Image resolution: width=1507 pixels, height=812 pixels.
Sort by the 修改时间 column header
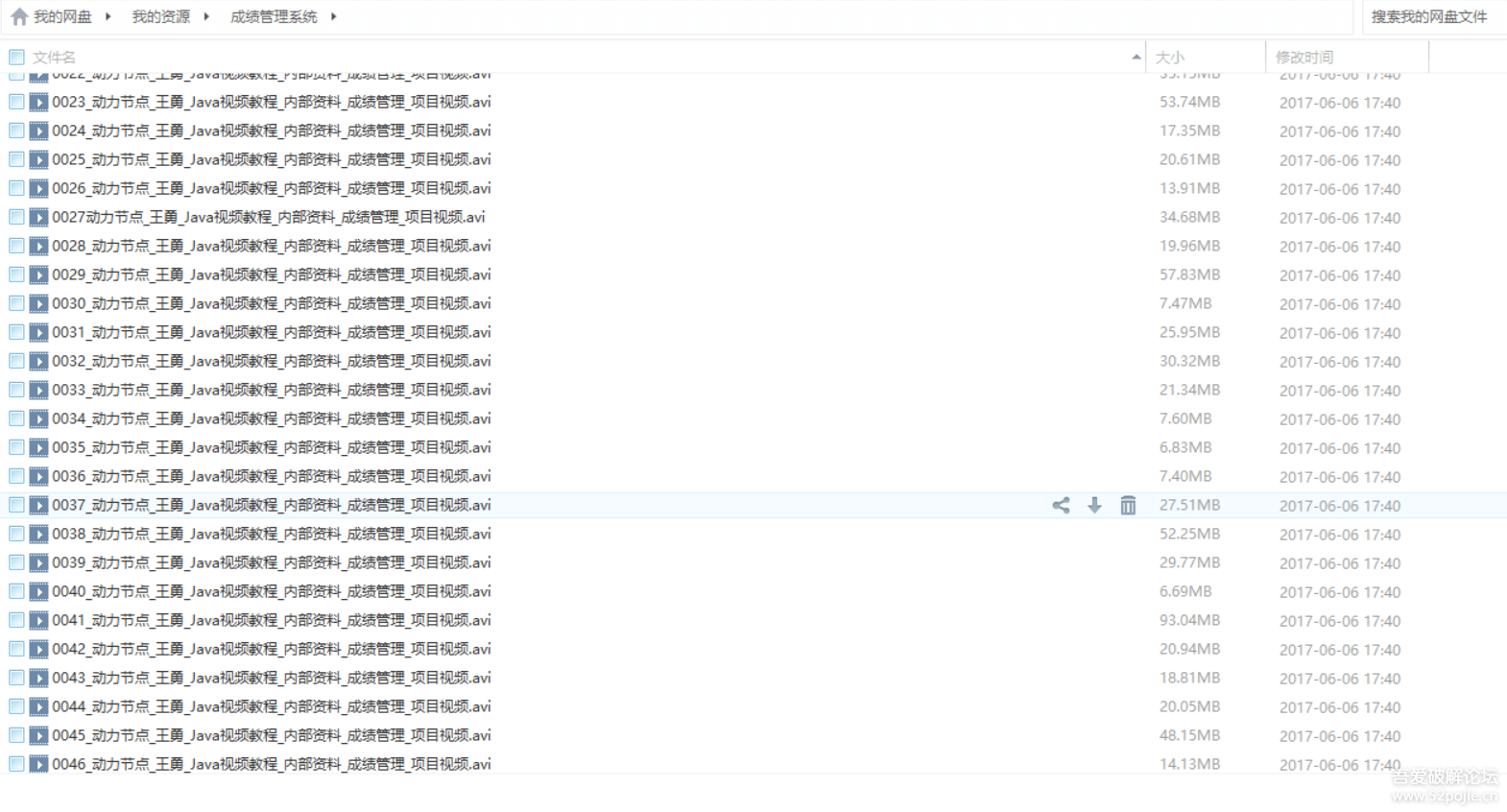click(x=1304, y=57)
